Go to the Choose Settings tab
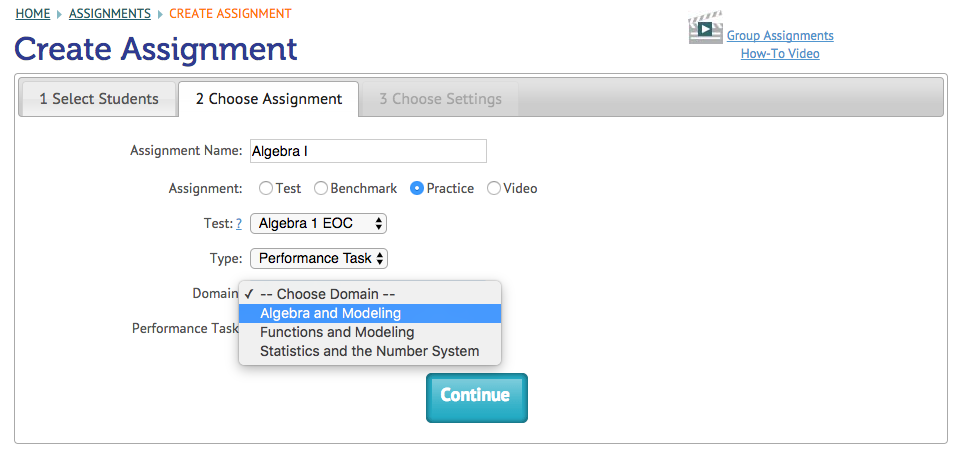The width and height of the screenshot is (960, 457). coord(440,99)
